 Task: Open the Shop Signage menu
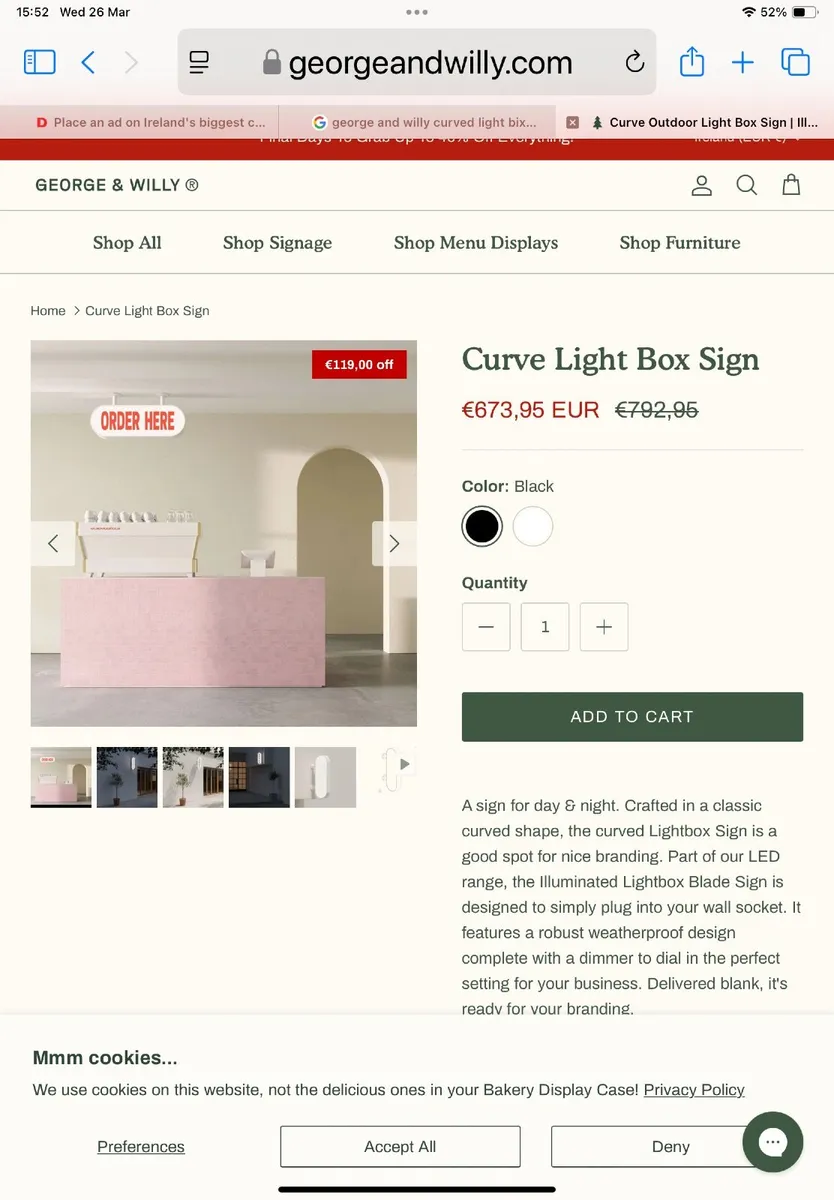pos(277,243)
